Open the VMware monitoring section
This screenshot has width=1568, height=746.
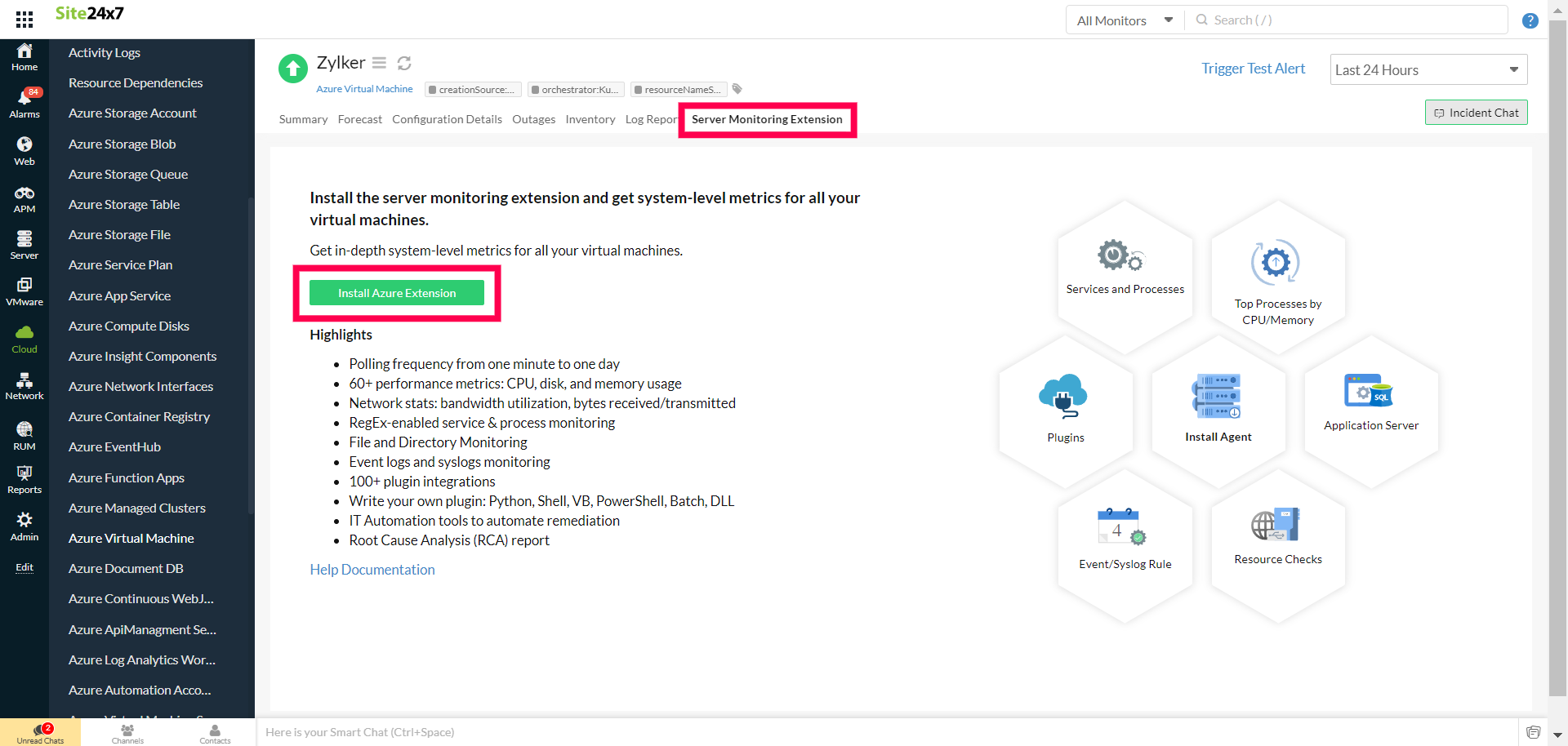click(x=24, y=291)
